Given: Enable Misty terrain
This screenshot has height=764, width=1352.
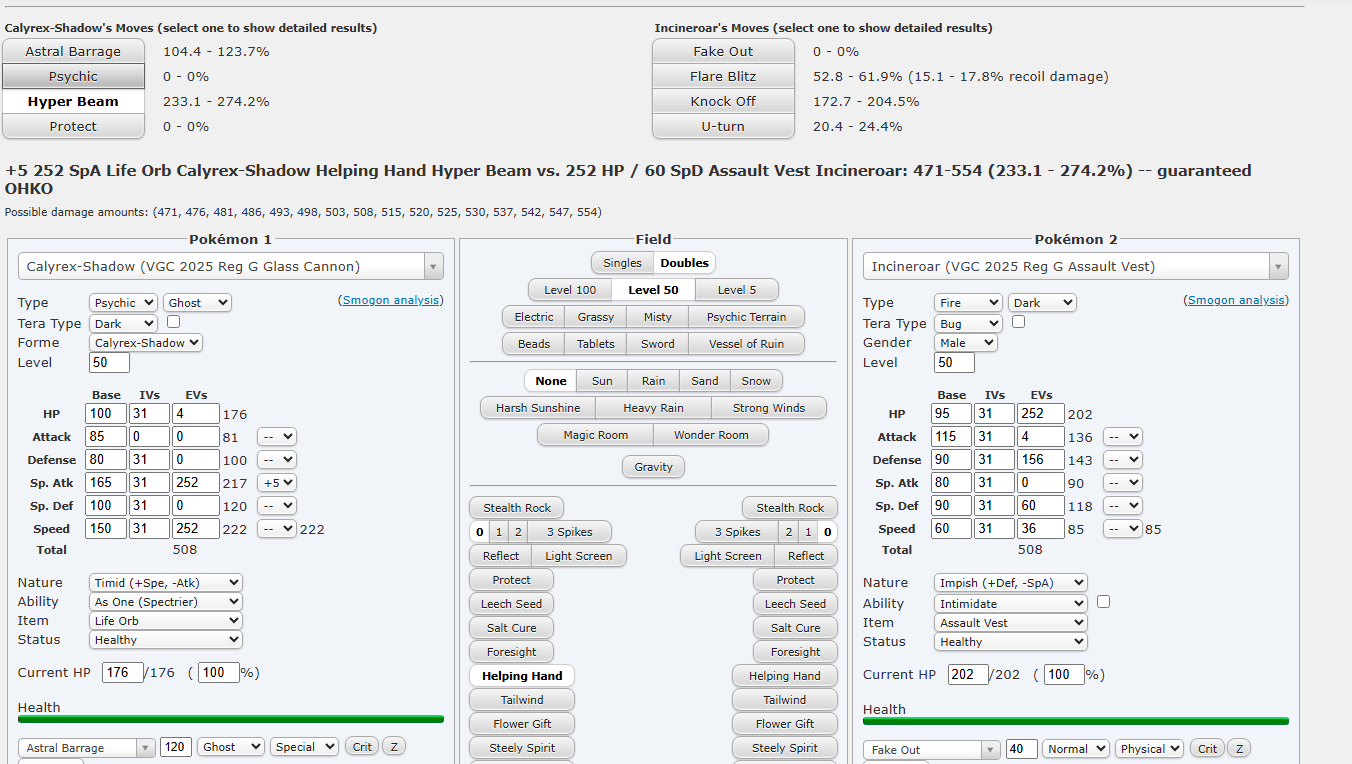Looking at the screenshot, I should point(658,317).
